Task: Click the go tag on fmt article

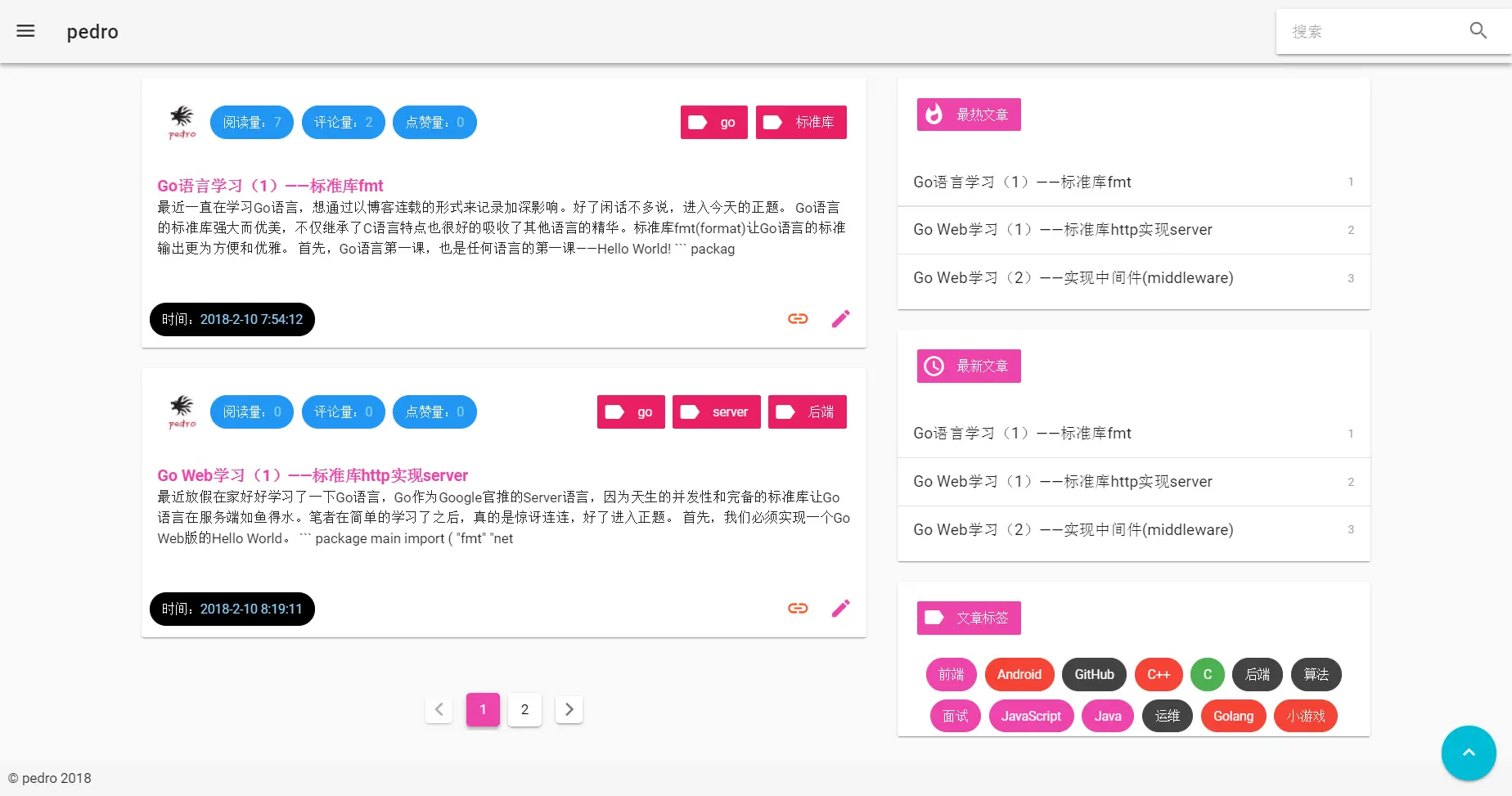Action: point(713,122)
